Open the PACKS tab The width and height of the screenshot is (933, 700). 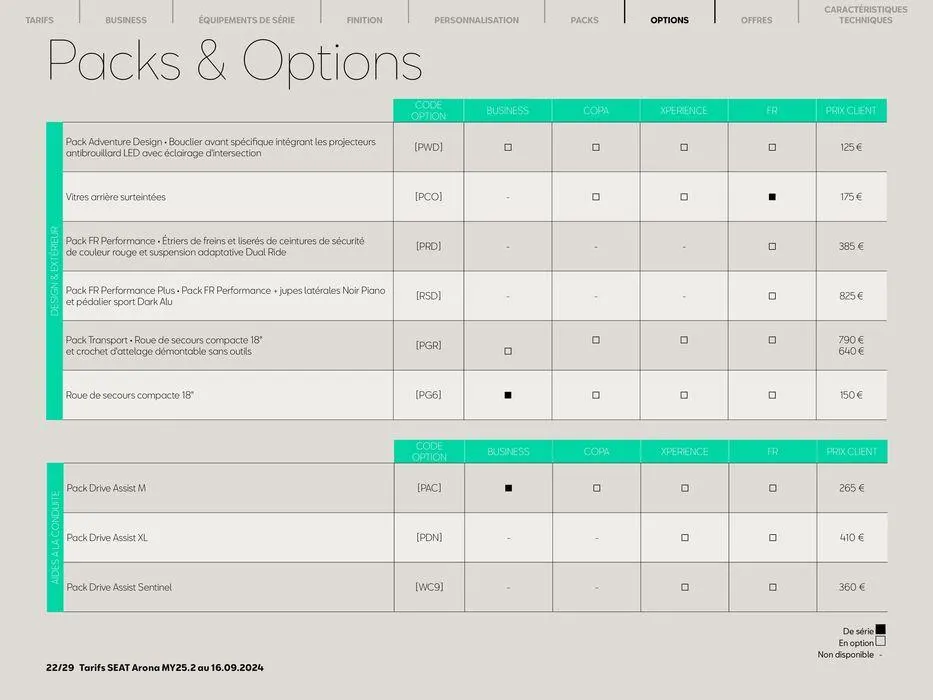pos(584,20)
